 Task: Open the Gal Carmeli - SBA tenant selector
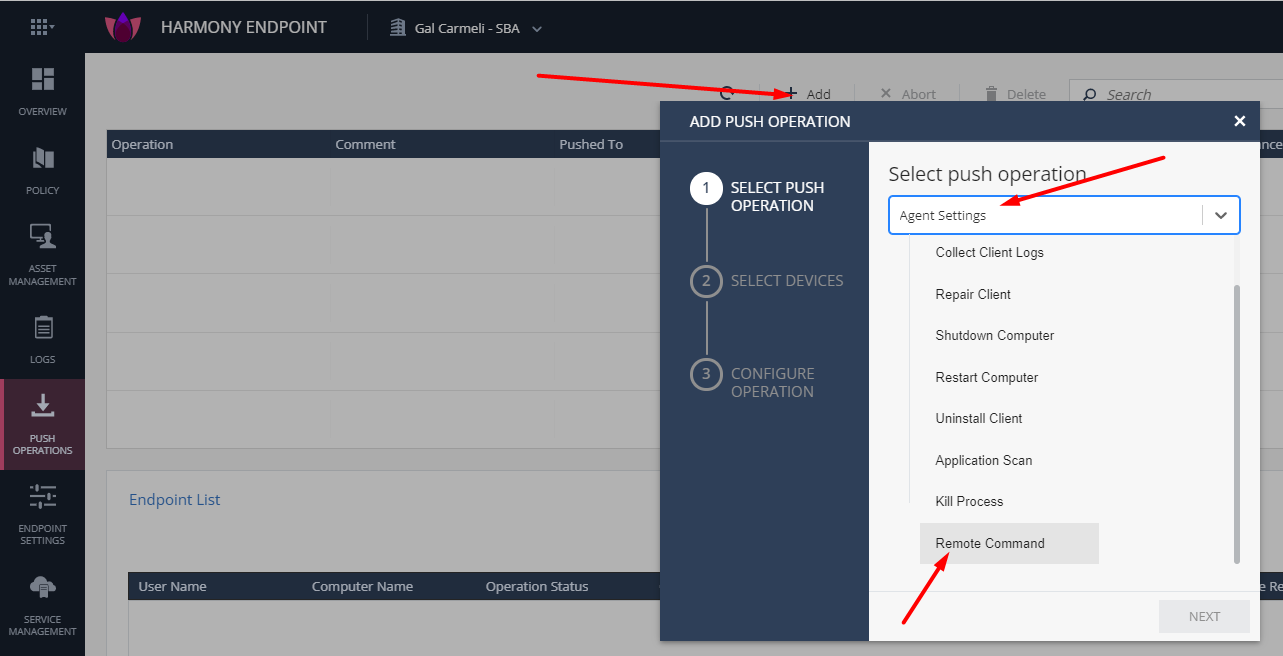(x=466, y=28)
